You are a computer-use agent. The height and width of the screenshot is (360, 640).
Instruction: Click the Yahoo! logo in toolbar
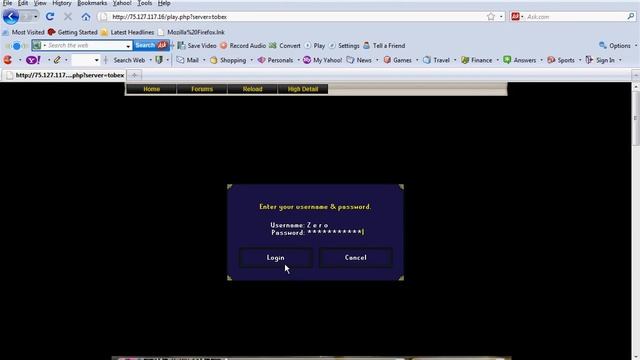tap(33, 60)
